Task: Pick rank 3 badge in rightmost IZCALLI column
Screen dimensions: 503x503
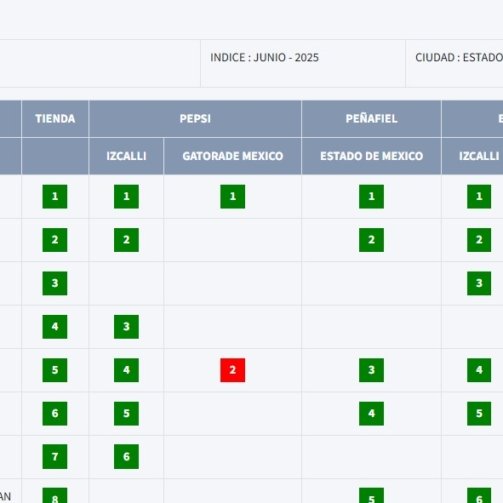Action: [479, 283]
